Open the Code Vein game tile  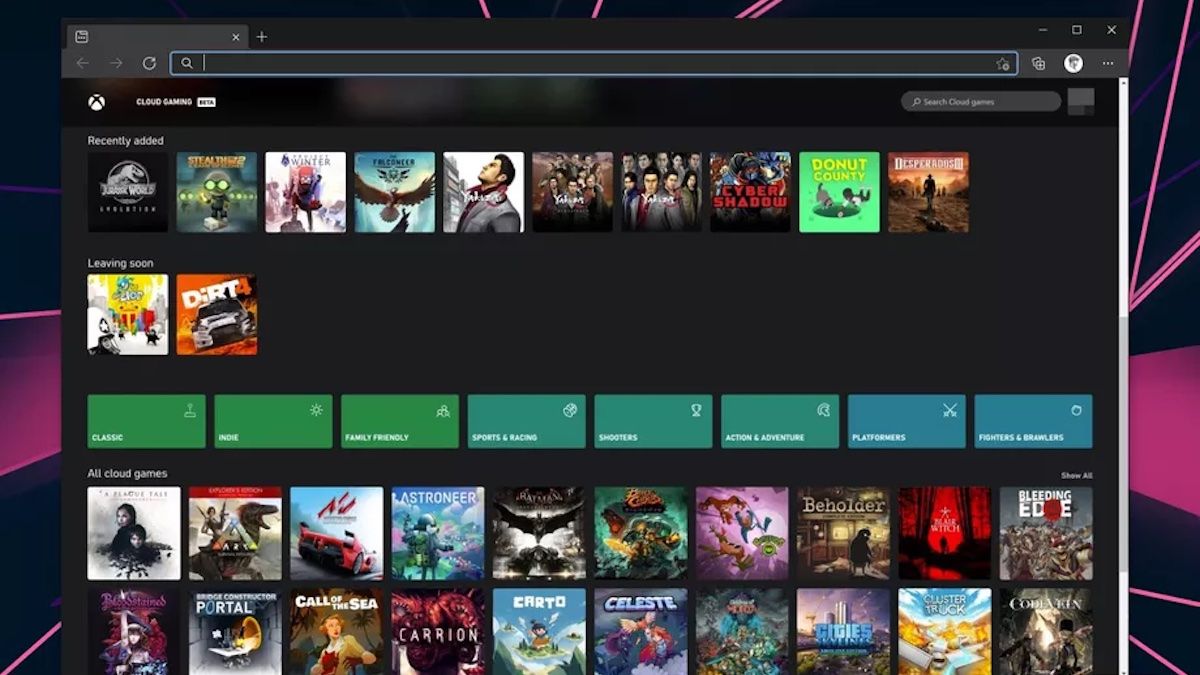(1046, 631)
